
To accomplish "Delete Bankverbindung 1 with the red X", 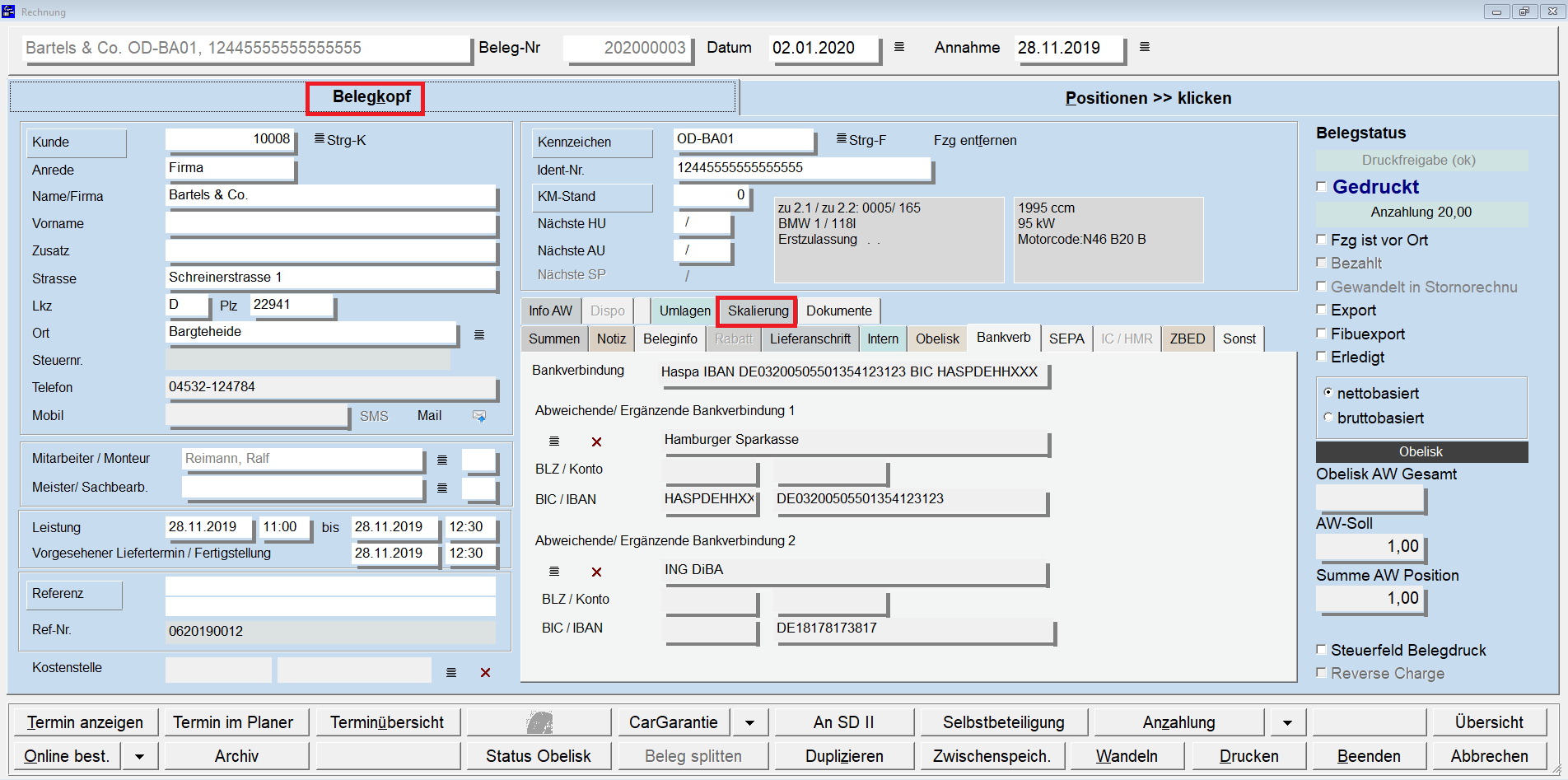I will [597, 441].
